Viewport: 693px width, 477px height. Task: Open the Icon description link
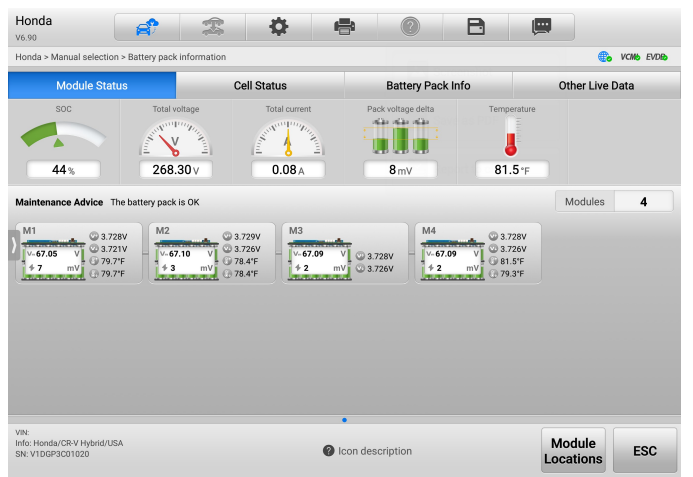(x=367, y=451)
